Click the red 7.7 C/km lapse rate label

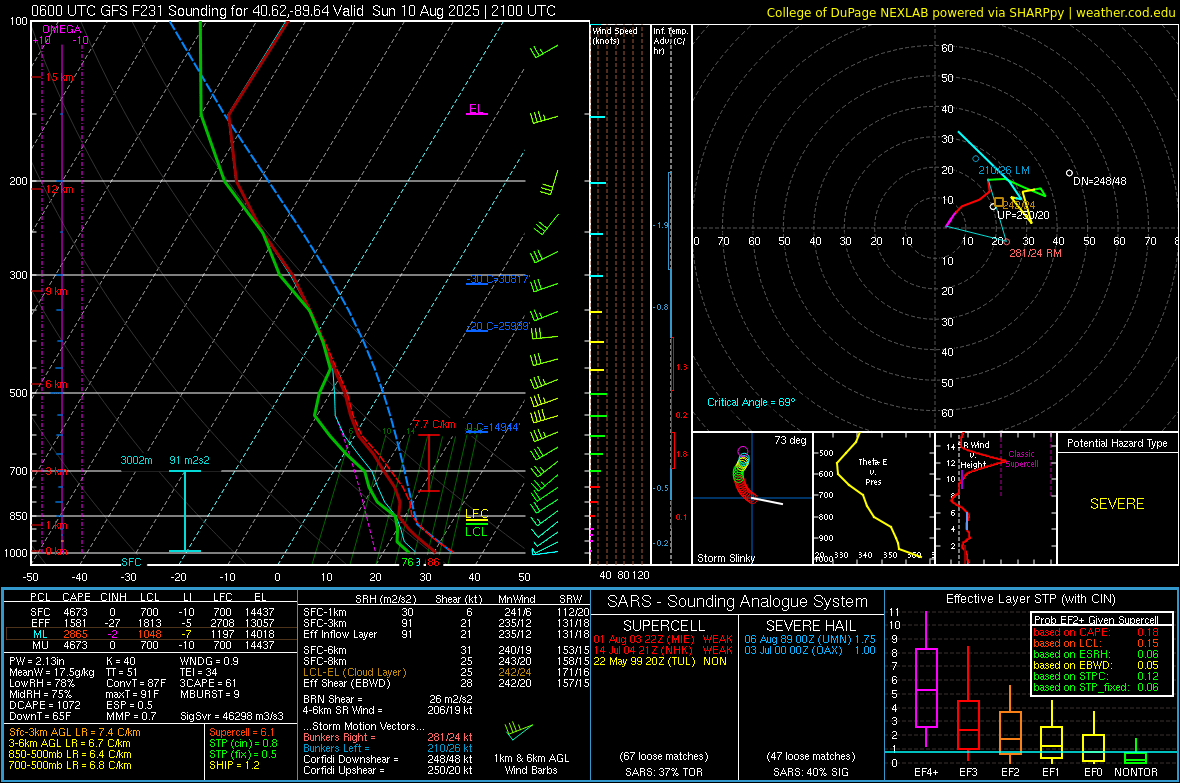click(434, 425)
